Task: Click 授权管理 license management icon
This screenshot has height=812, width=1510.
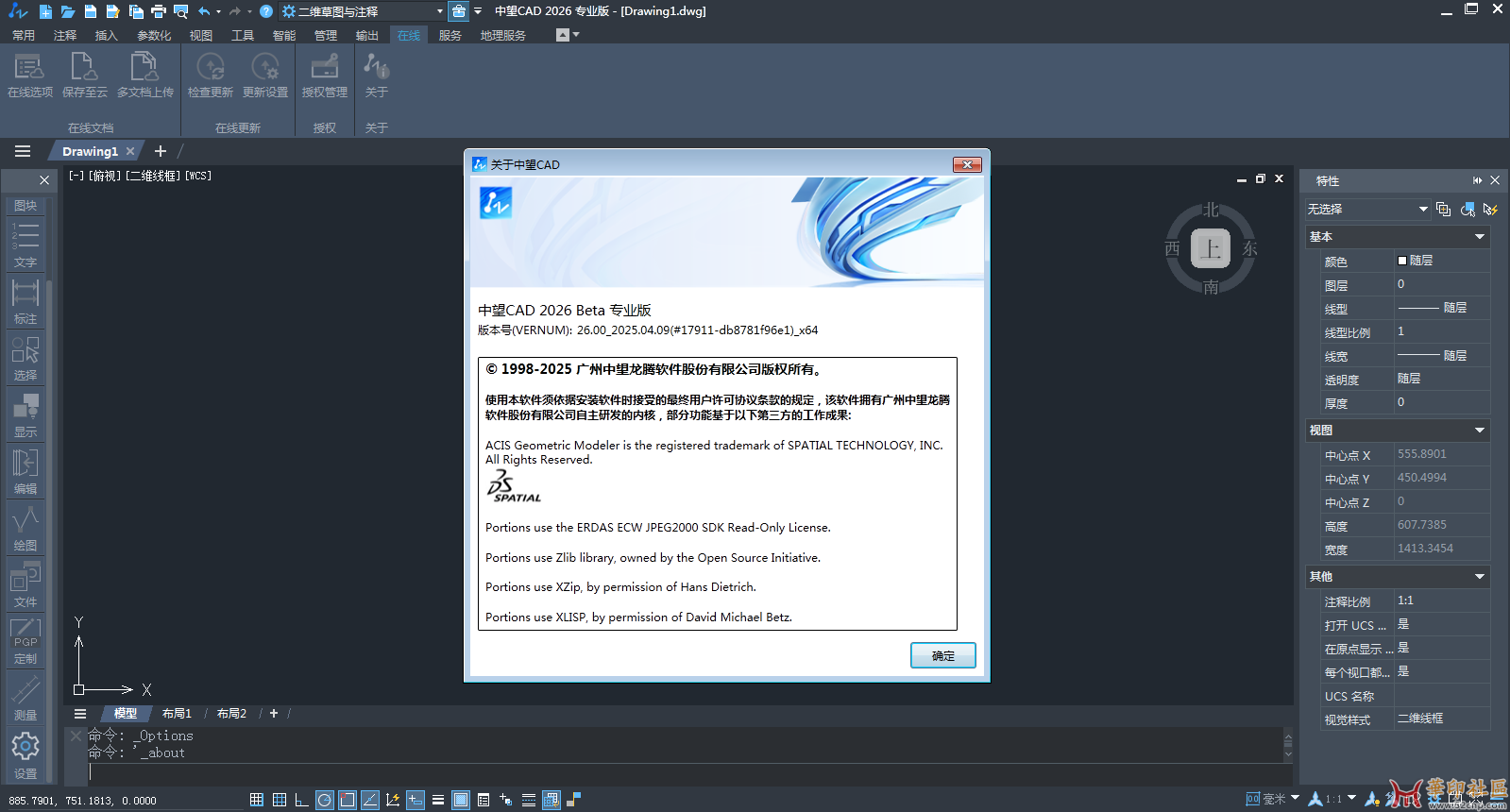Action: (325, 76)
